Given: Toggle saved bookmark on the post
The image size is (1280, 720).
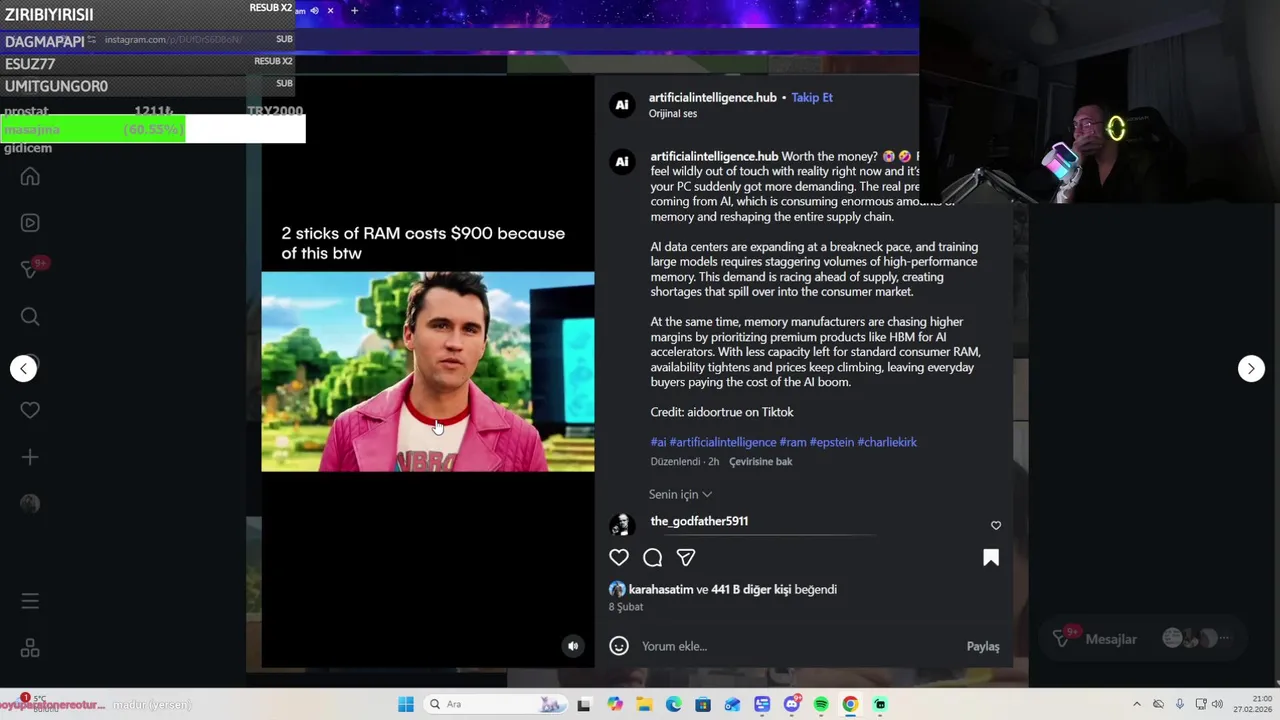Looking at the screenshot, I should 991,557.
